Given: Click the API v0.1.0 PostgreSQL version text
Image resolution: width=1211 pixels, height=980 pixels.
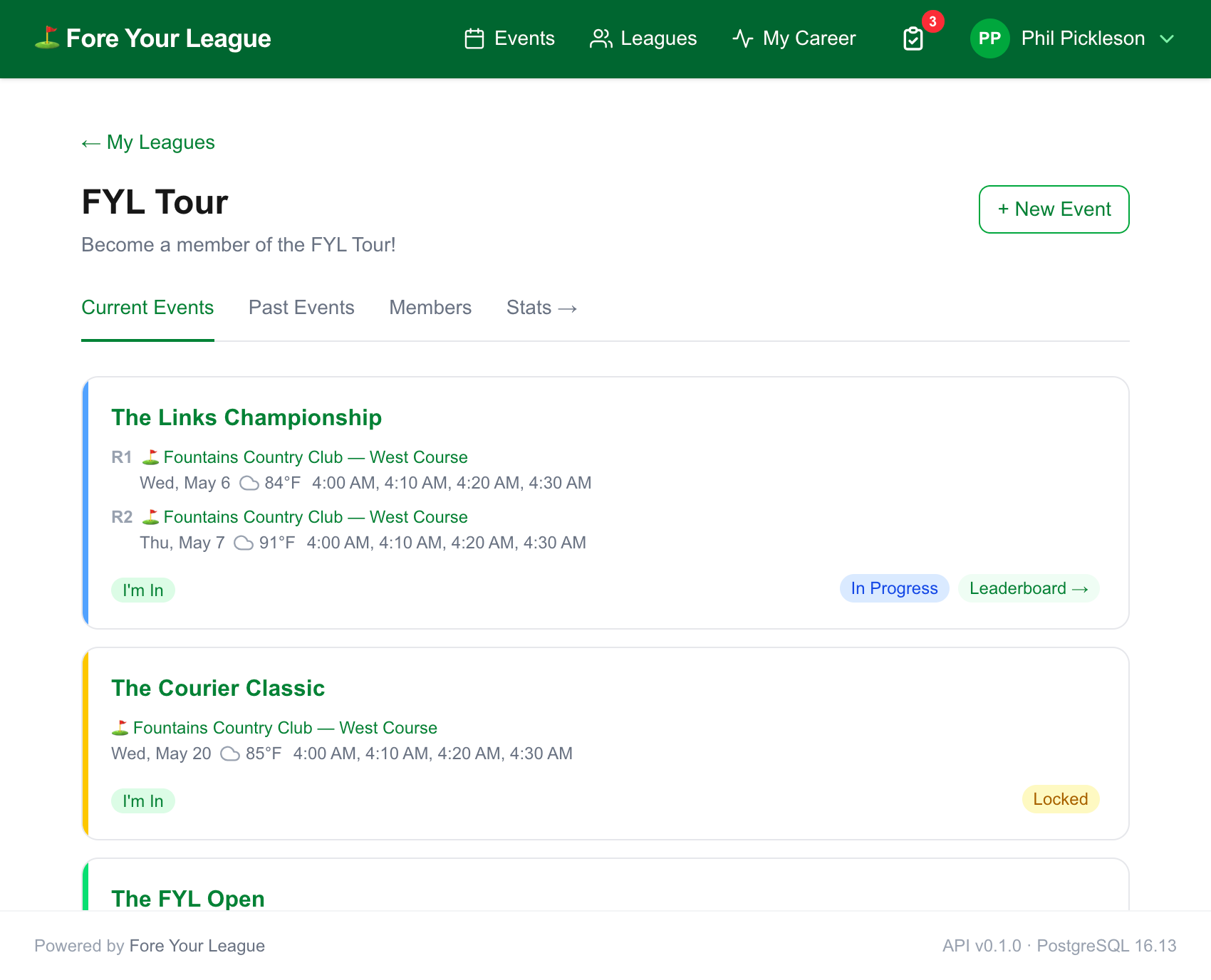Looking at the screenshot, I should point(1059,946).
